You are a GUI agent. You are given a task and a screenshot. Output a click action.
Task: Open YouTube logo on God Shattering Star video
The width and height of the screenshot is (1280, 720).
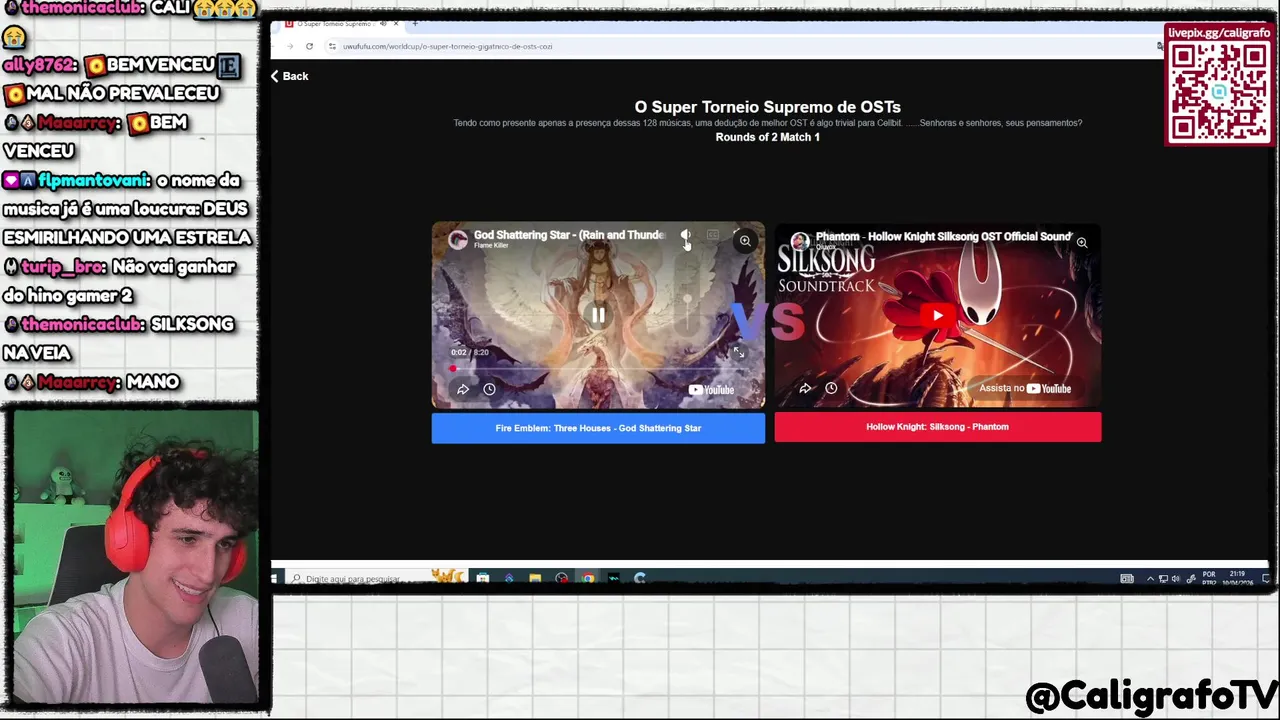[711, 390]
